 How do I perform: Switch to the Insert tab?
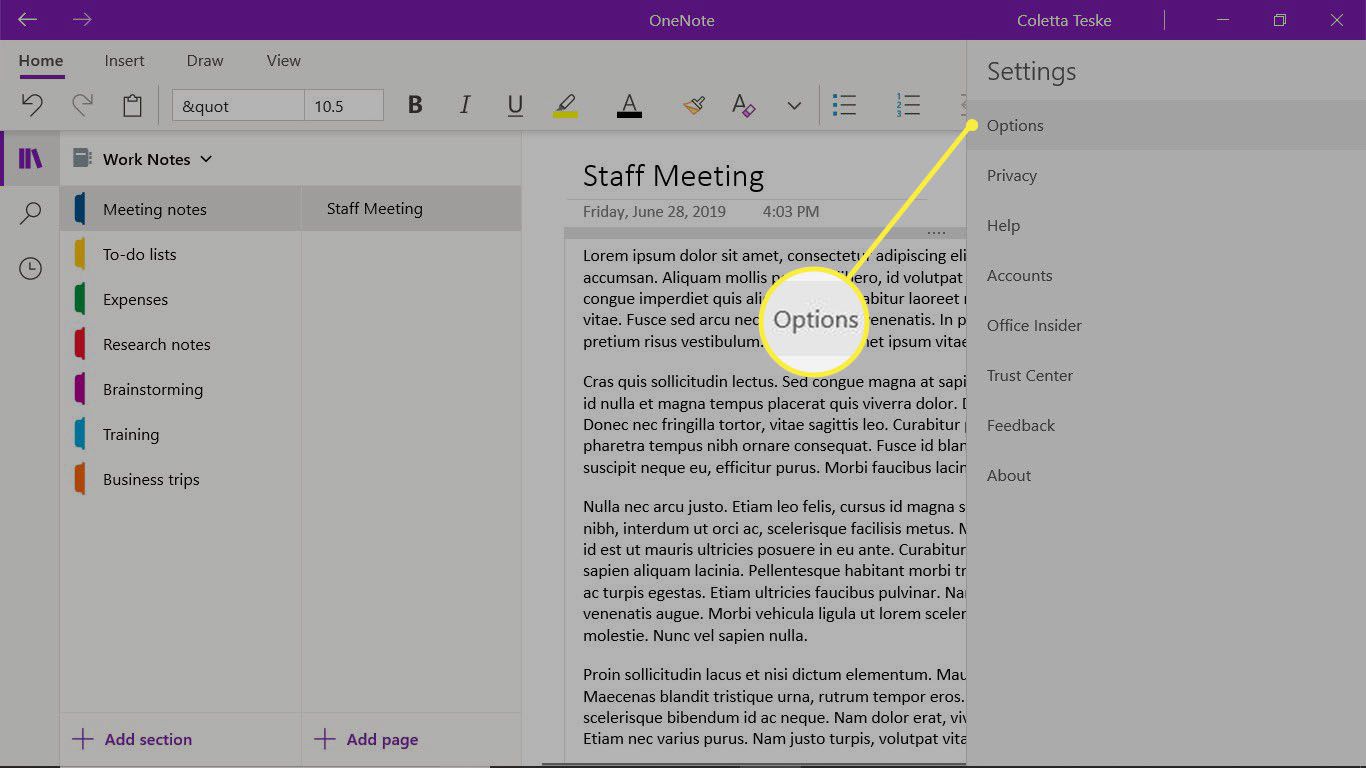pyautogui.click(x=125, y=61)
